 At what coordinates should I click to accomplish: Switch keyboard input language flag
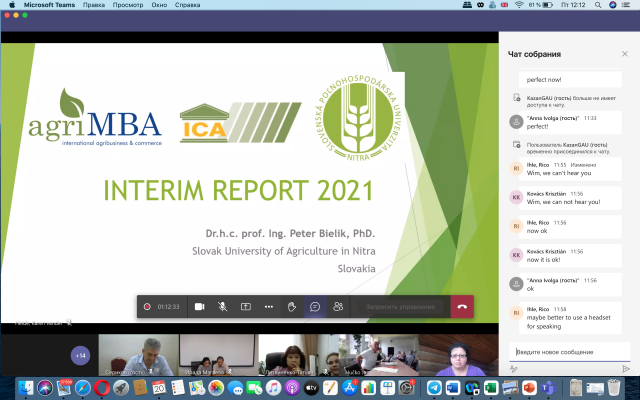tap(504, 5)
